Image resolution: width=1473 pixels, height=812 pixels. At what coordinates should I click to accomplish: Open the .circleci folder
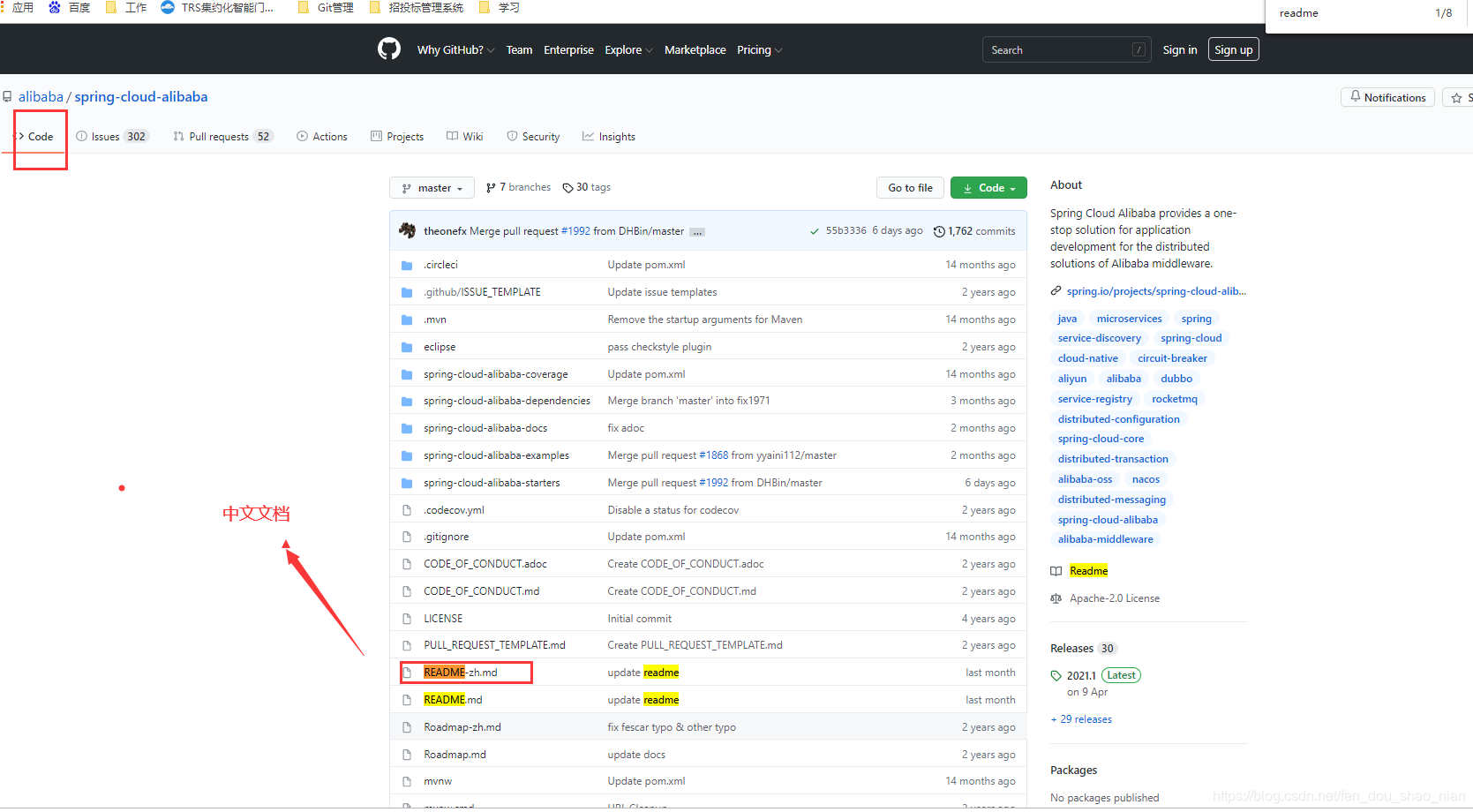[x=440, y=265]
